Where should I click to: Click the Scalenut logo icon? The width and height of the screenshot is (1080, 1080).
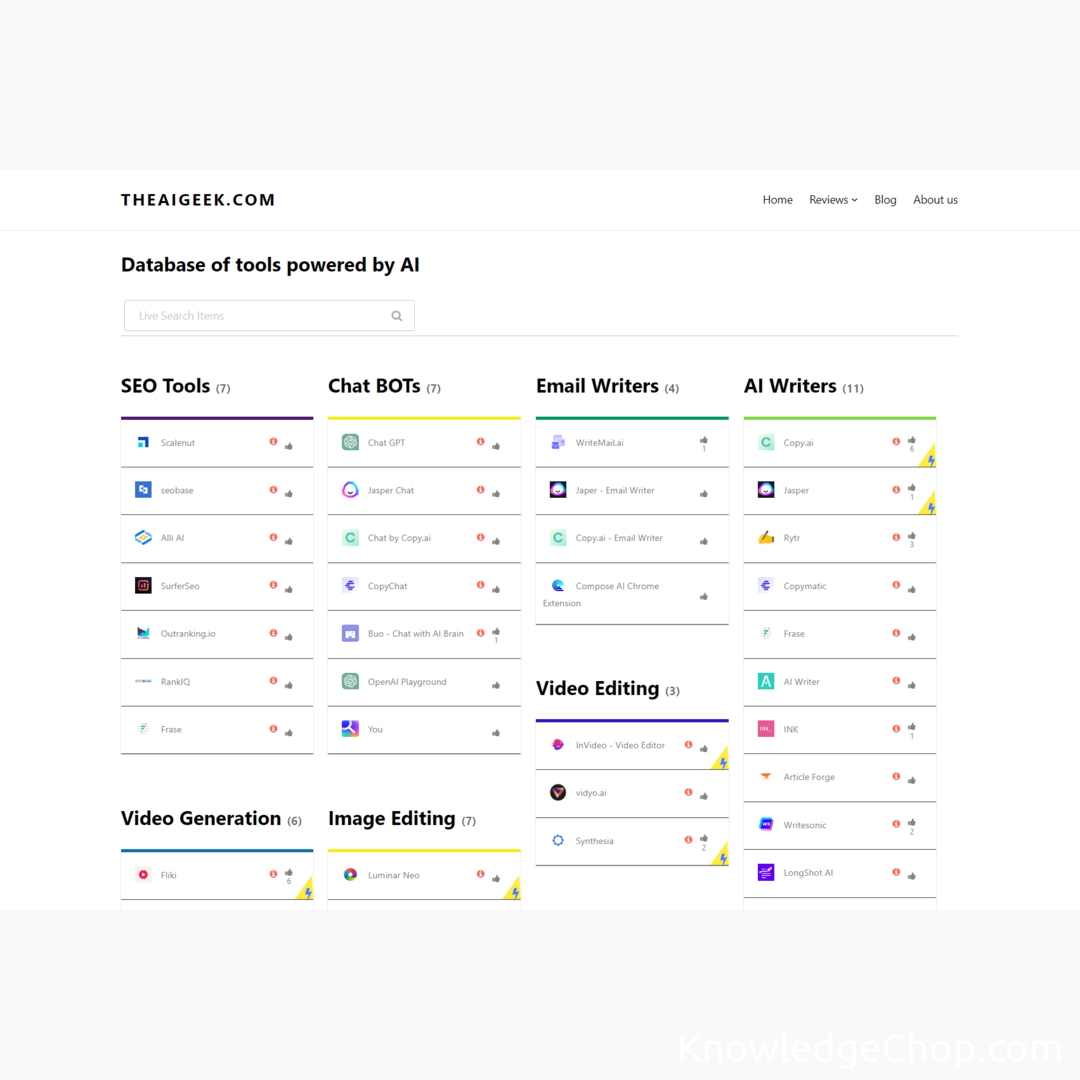143,442
